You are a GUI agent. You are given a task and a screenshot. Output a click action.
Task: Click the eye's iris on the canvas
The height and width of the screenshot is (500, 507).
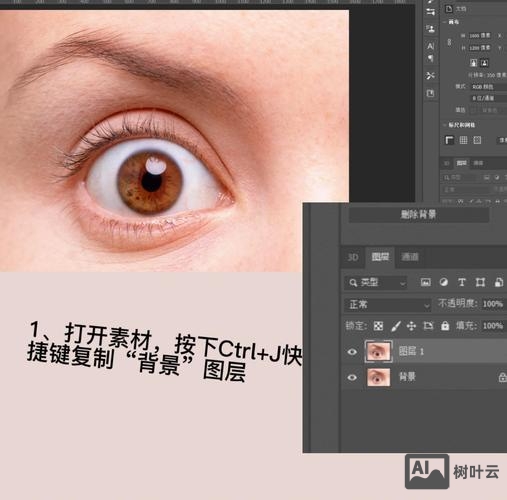click(150, 182)
